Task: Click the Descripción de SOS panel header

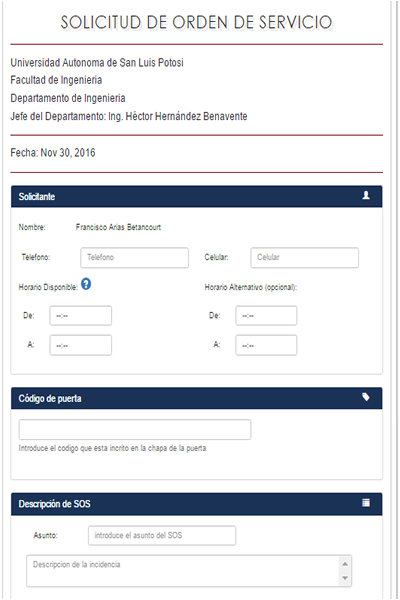Action: coord(196,504)
